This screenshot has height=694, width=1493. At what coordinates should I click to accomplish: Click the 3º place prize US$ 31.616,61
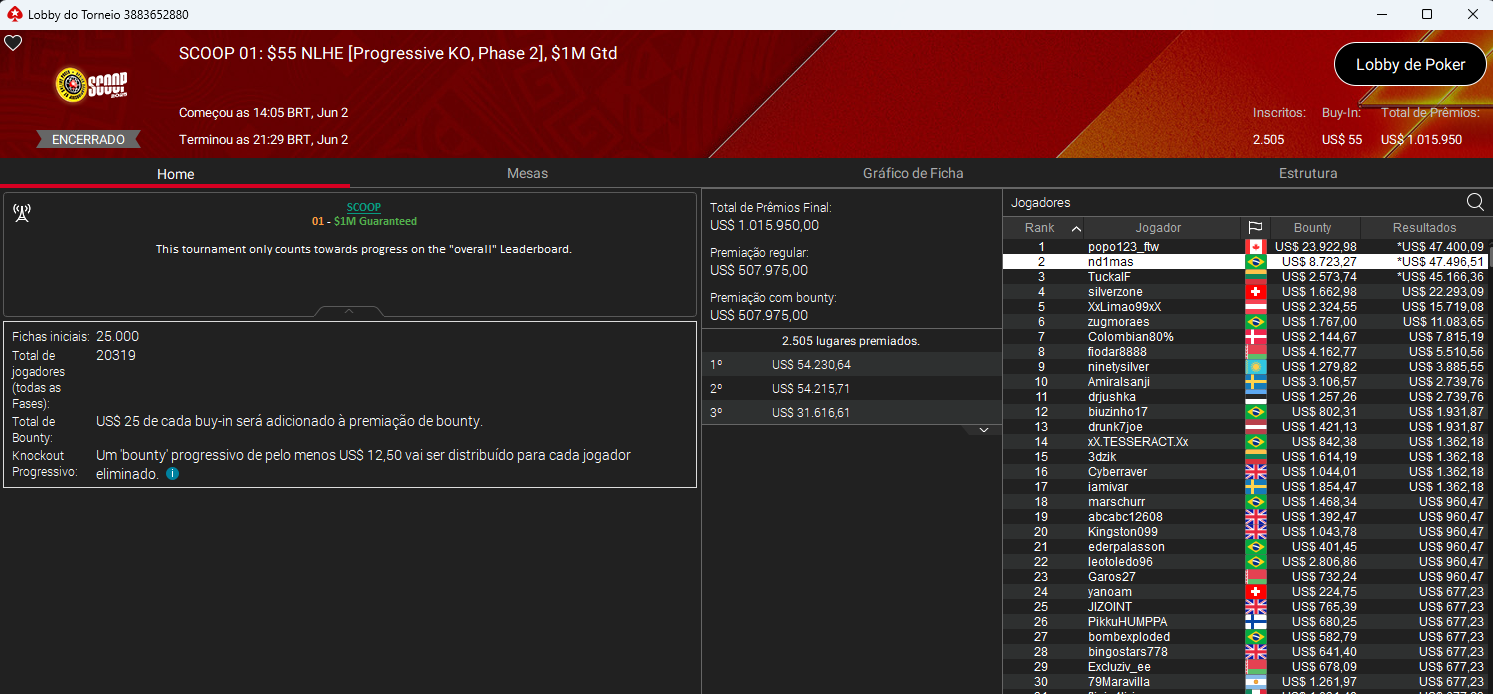tap(811, 413)
